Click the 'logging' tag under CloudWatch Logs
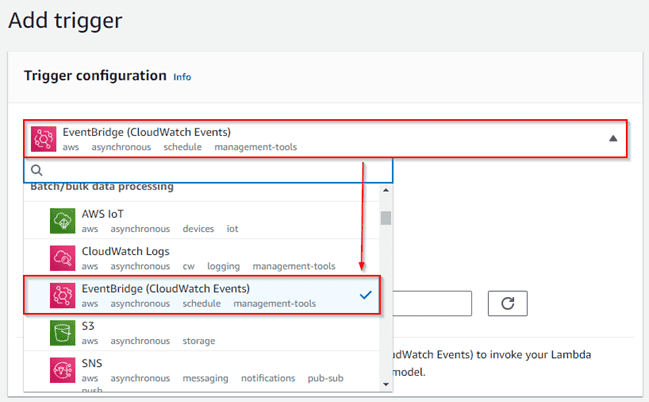Viewport: 649px width, 402px height. click(224, 266)
